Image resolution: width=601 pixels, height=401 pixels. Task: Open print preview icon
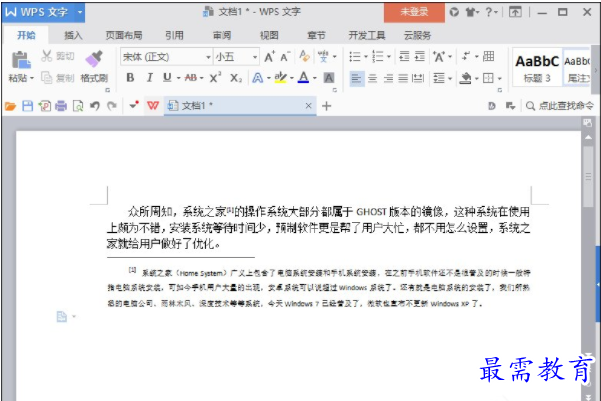pyautogui.click(x=78, y=106)
